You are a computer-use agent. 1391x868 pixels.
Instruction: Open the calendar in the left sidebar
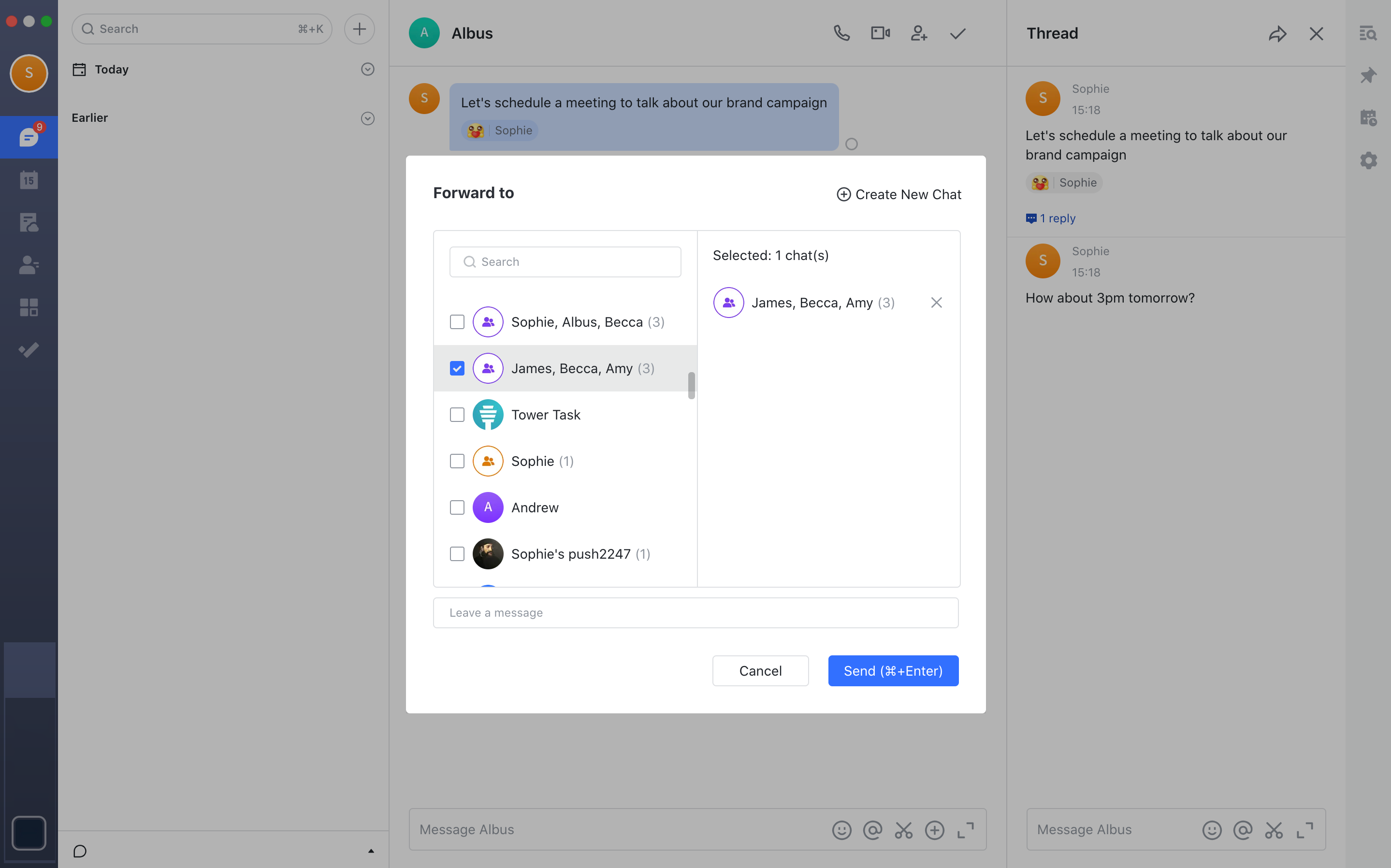[x=29, y=180]
